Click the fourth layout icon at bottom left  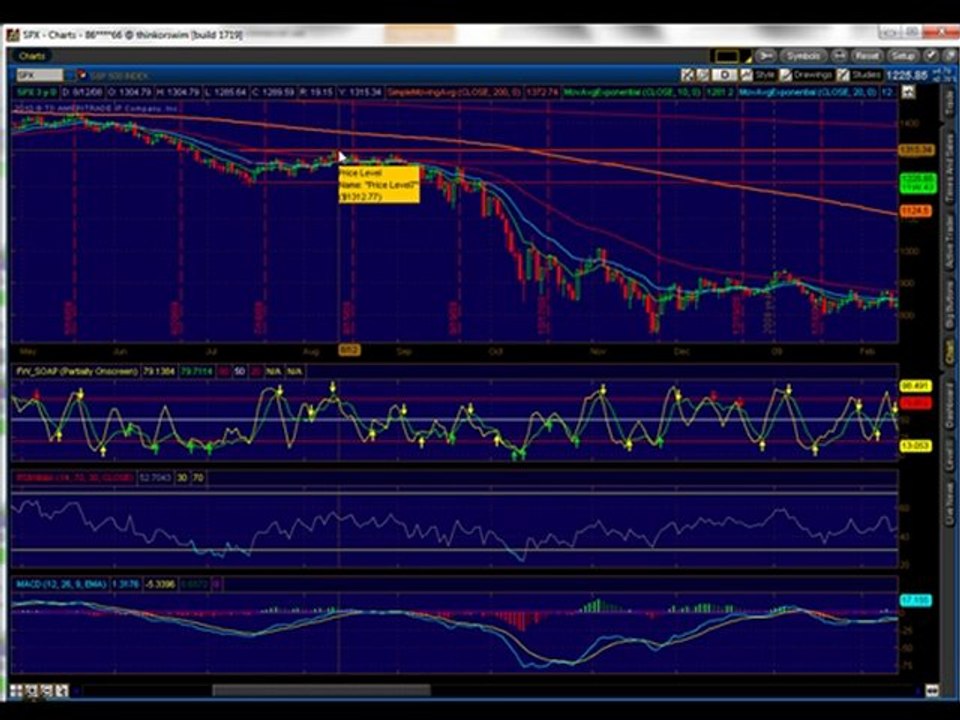(62, 691)
